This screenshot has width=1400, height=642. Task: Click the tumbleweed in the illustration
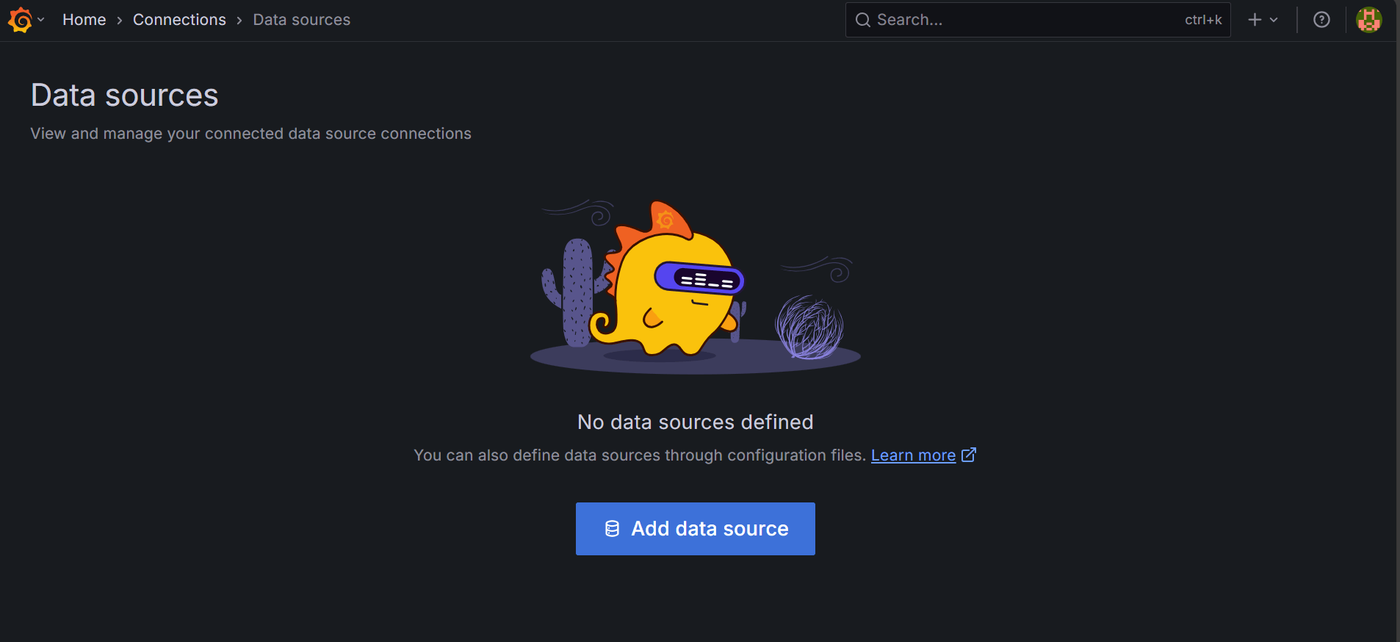810,326
